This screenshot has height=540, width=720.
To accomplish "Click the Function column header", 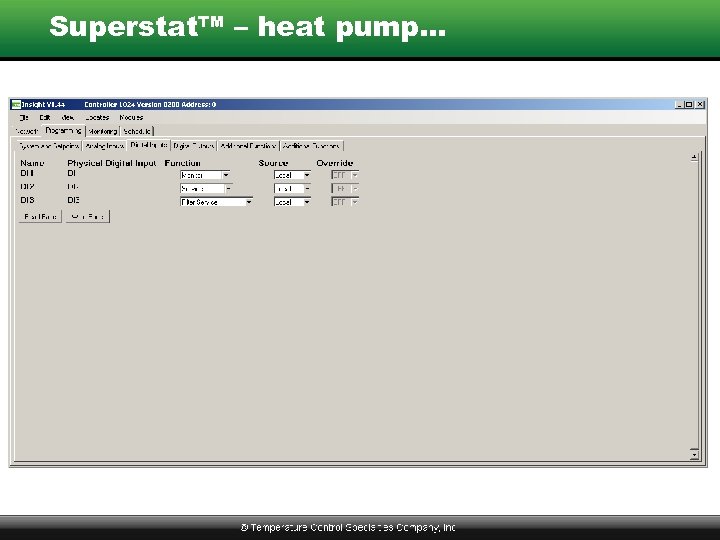I will 183,163.
